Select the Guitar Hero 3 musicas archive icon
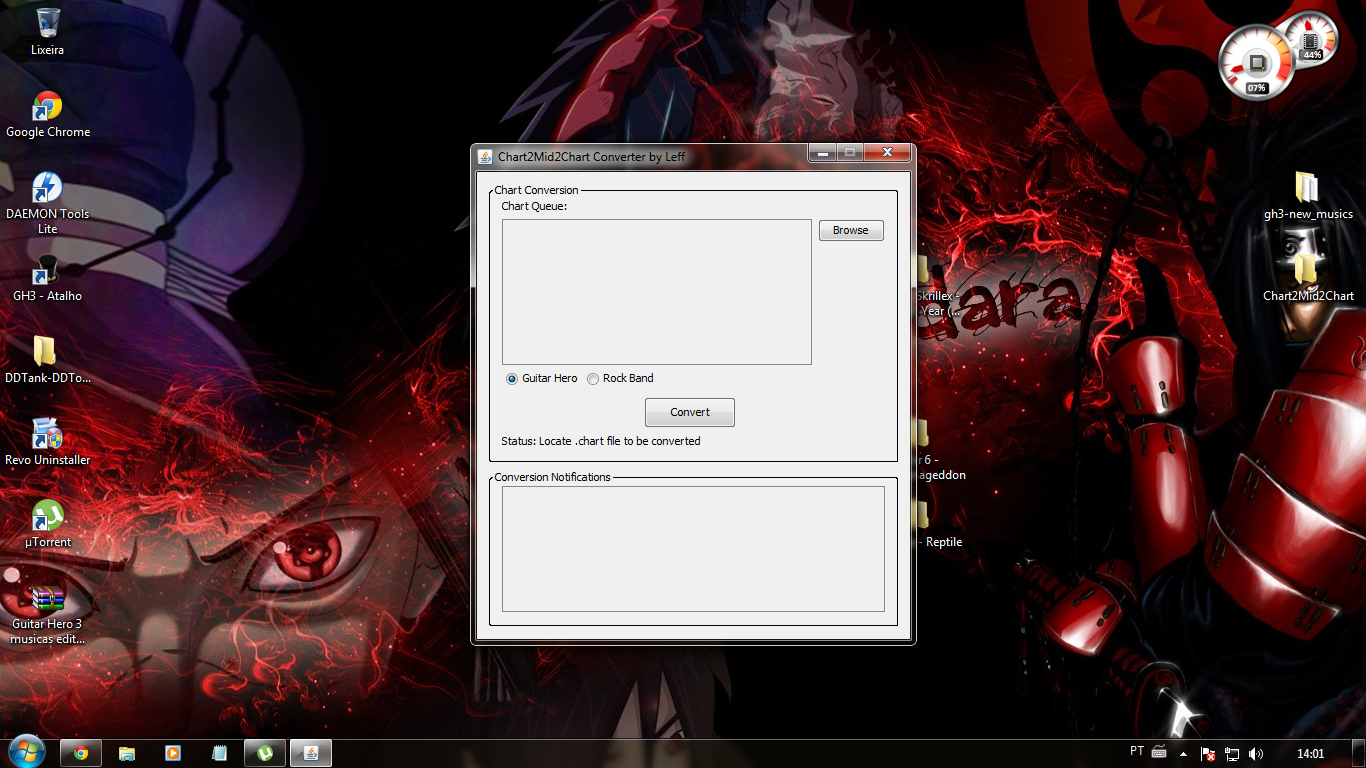This screenshot has height=768, width=1366. click(x=47, y=614)
